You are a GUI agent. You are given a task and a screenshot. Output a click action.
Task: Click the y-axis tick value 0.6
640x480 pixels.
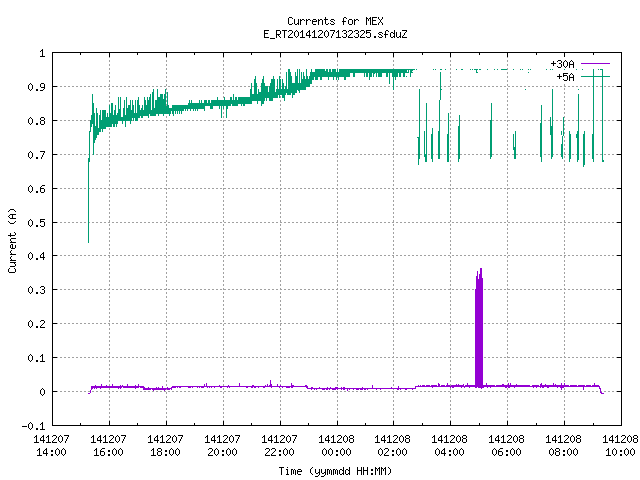click(x=36, y=189)
